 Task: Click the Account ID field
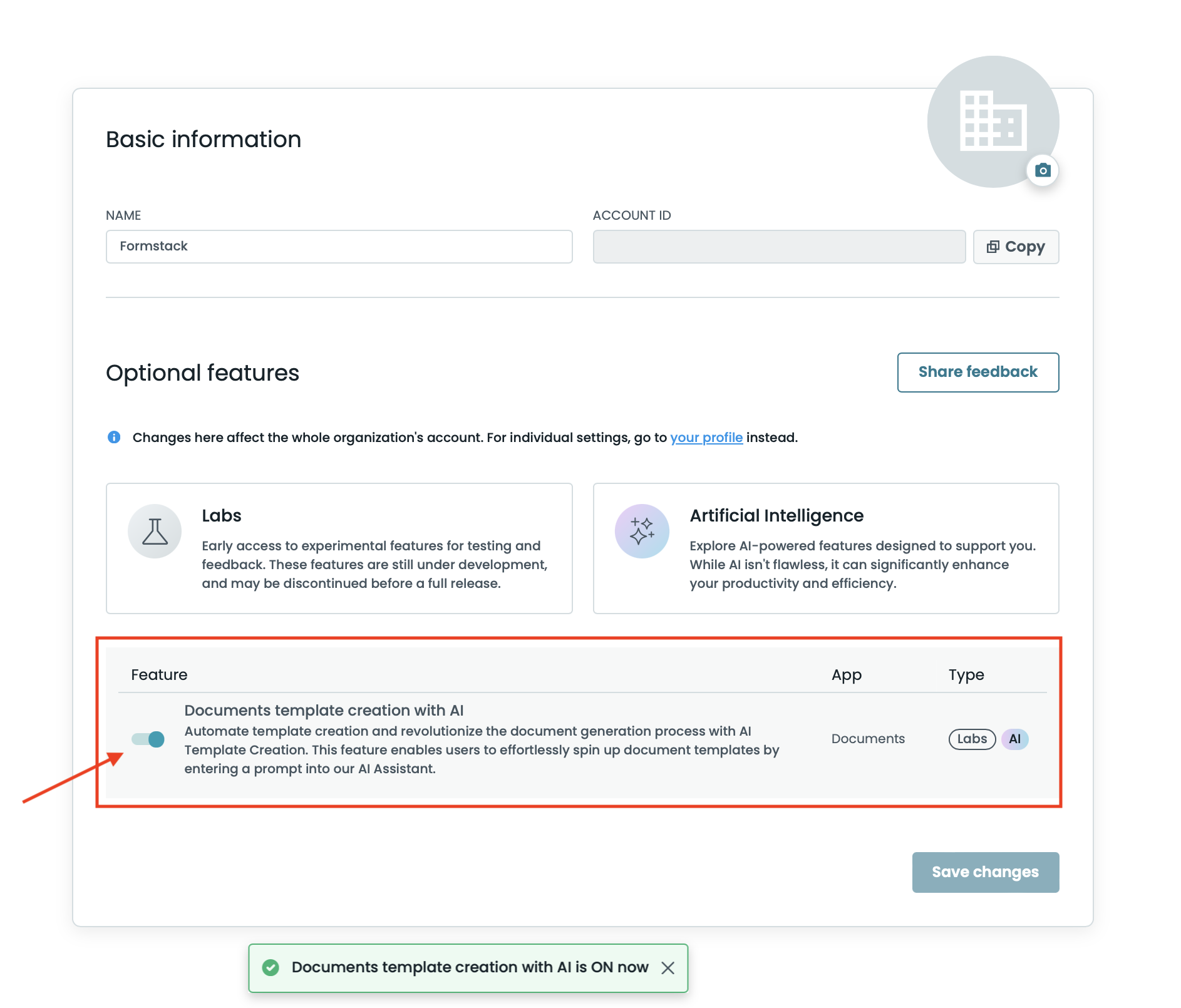pos(779,247)
